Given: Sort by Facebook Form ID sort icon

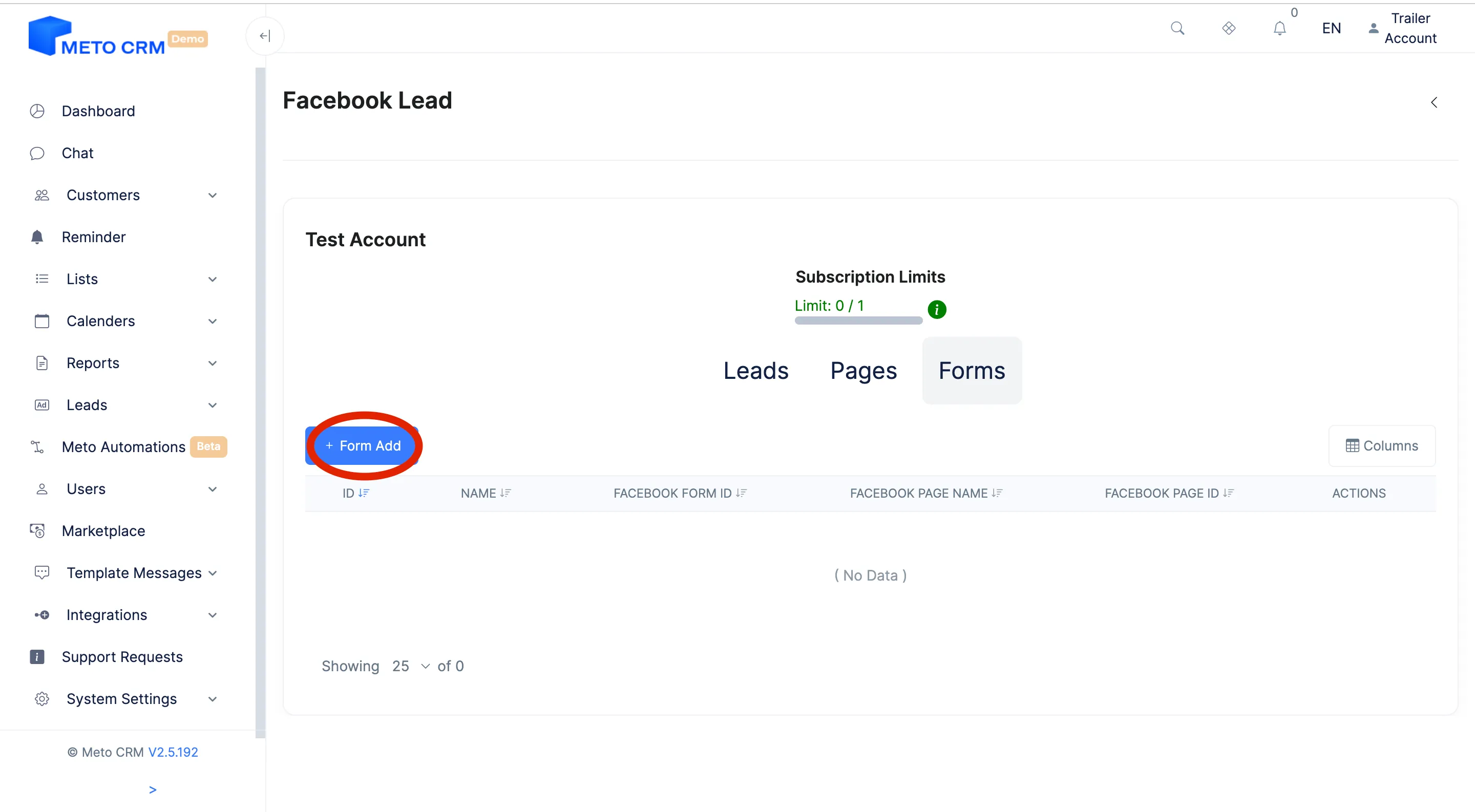Looking at the screenshot, I should click(x=741, y=493).
